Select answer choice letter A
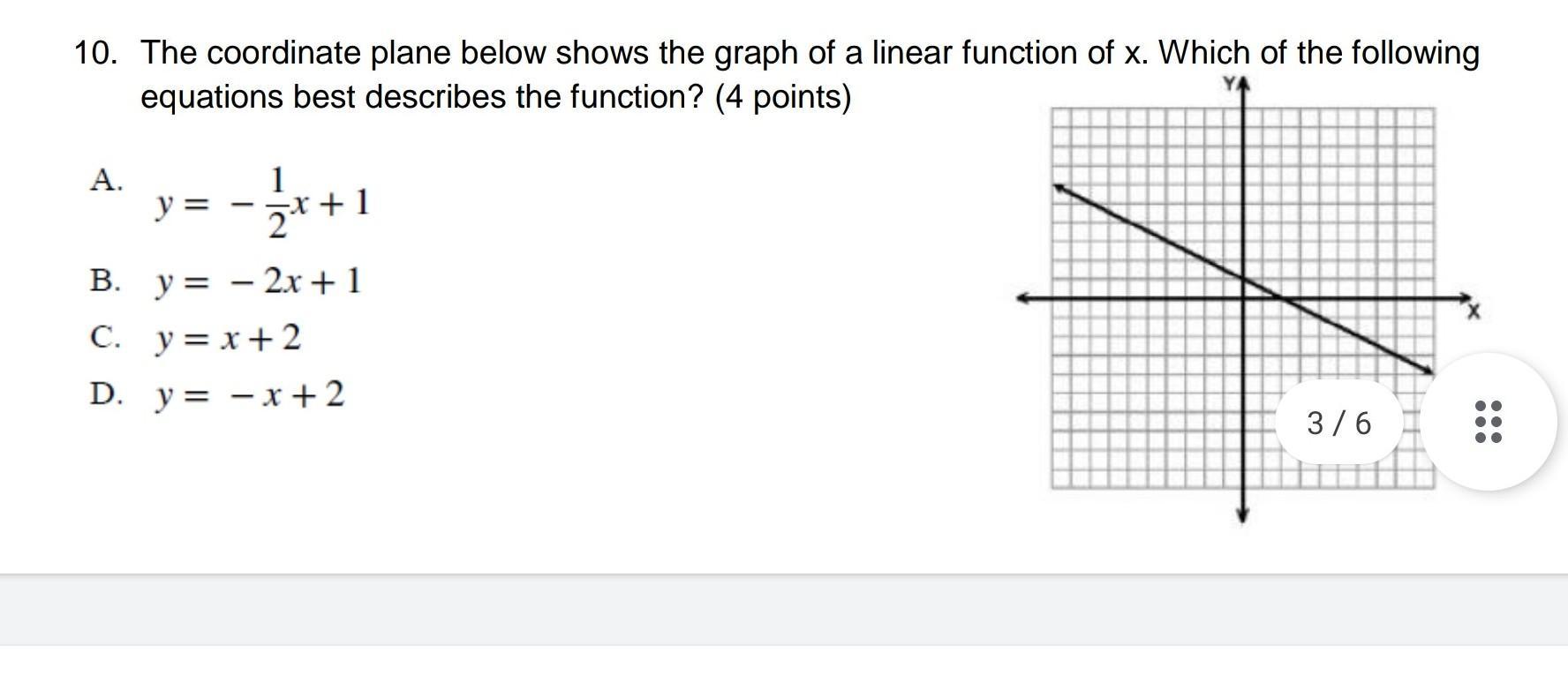The image size is (1568, 690). pos(106,180)
